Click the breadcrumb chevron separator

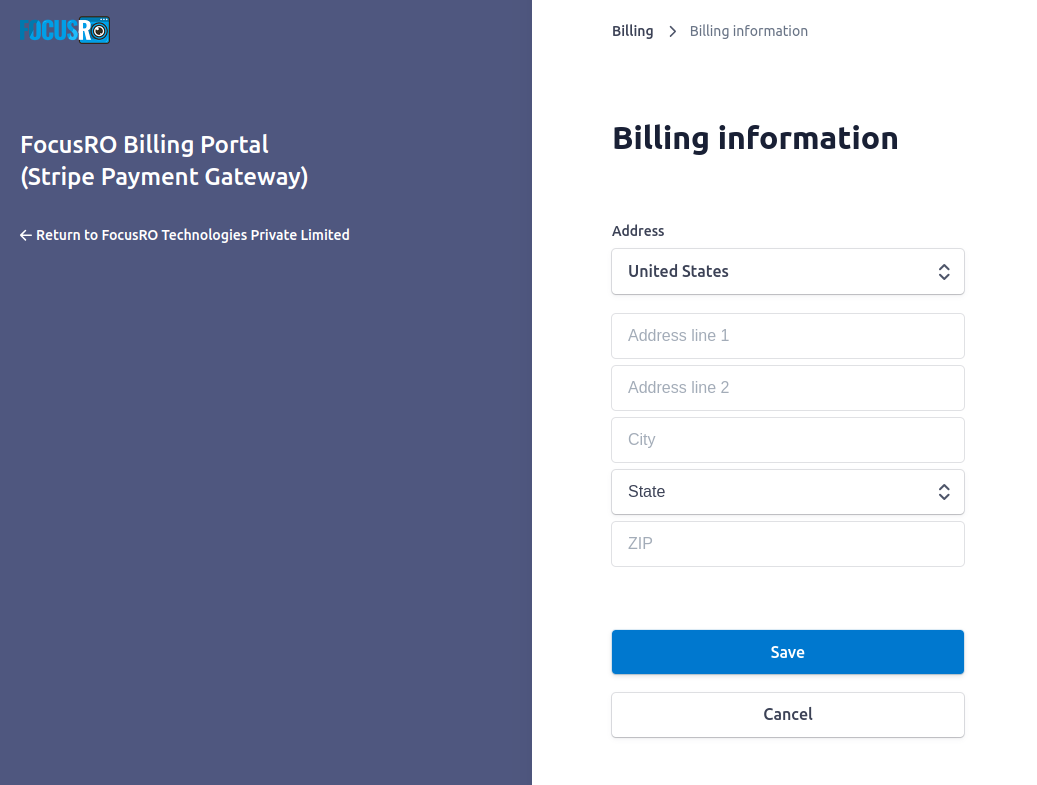click(x=673, y=32)
